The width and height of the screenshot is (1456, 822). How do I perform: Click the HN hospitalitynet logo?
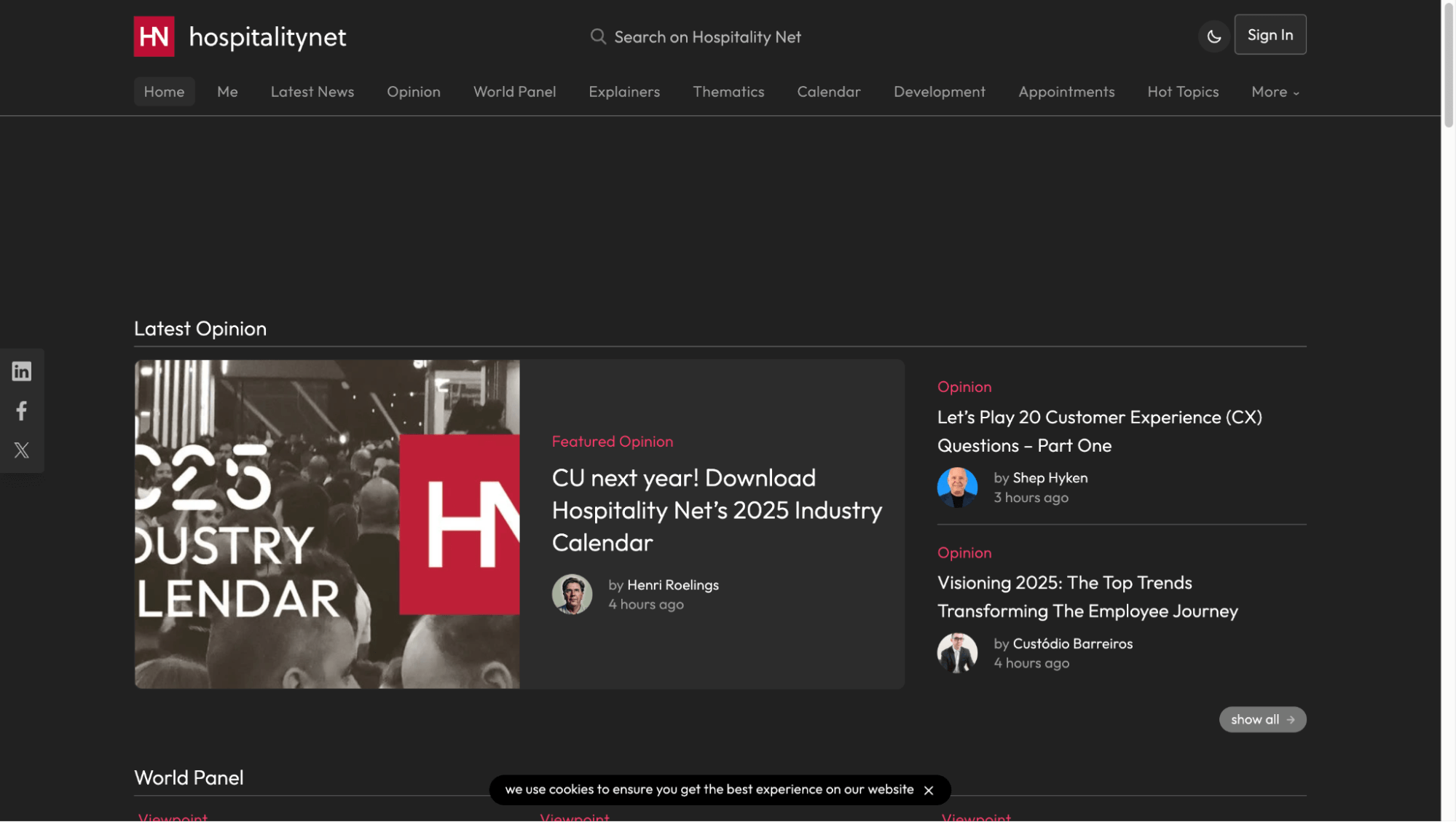click(240, 36)
